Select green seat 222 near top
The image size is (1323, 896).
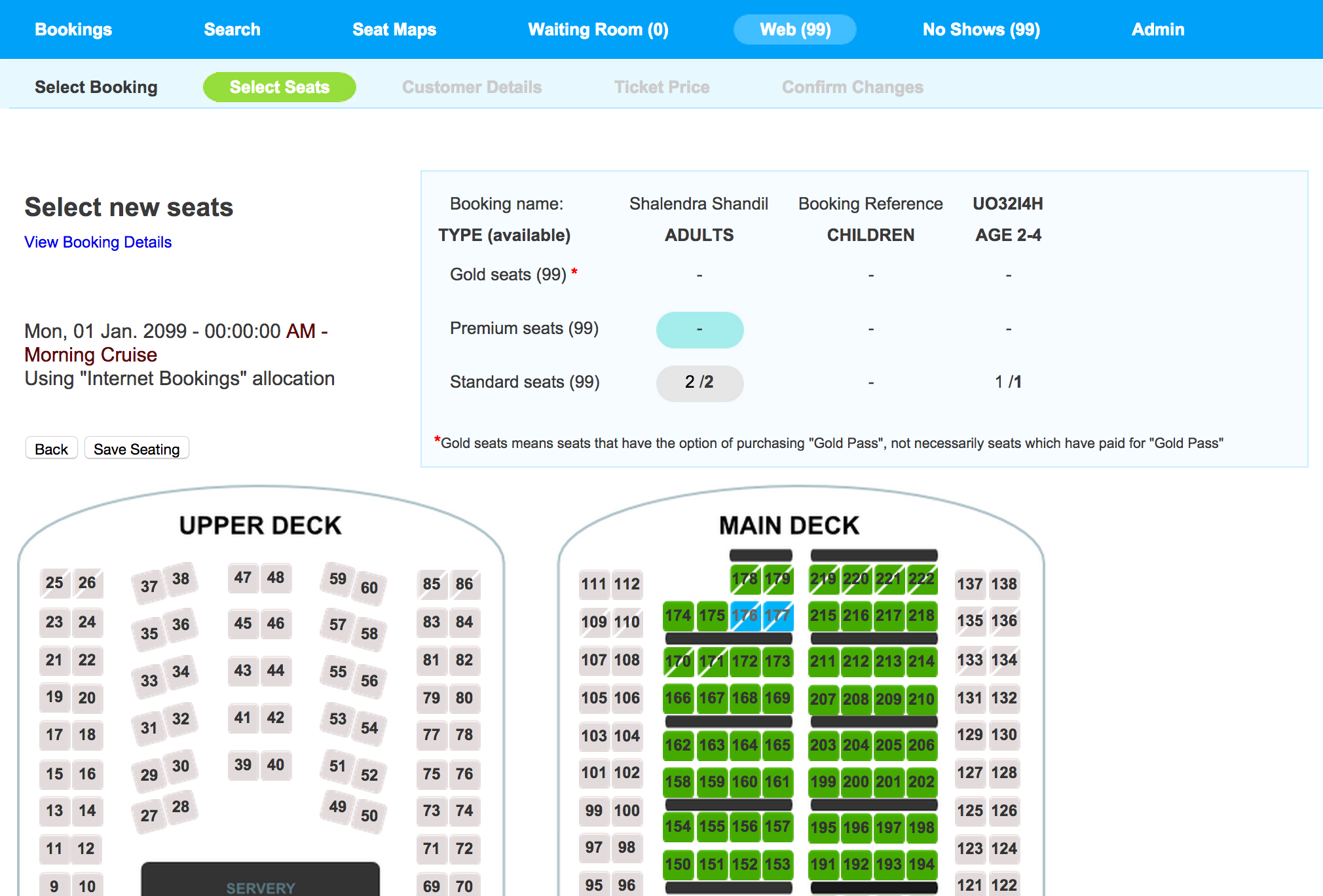pyautogui.click(x=921, y=579)
